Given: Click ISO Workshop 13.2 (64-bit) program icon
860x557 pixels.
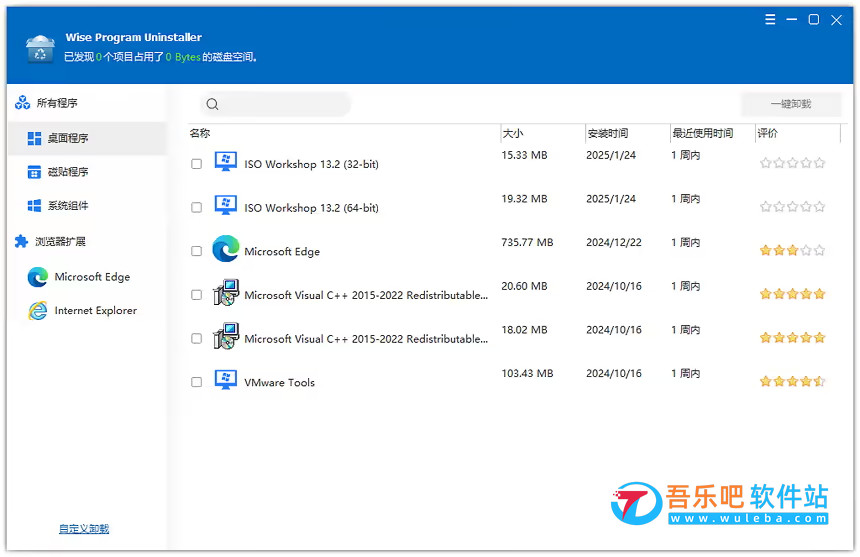Looking at the screenshot, I should [225, 206].
